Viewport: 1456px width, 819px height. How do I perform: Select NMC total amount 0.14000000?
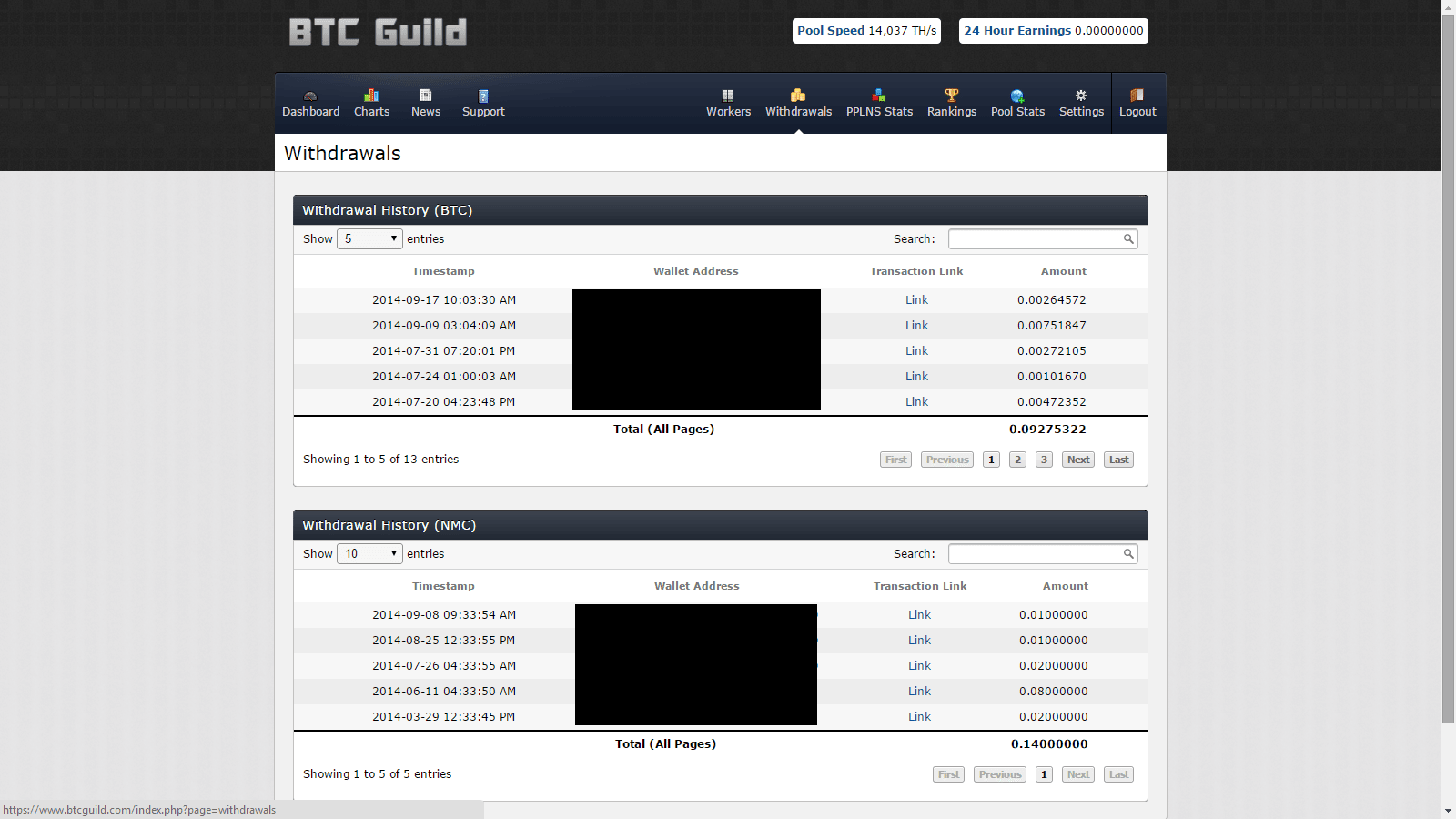pyautogui.click(x=1049, y=744)
